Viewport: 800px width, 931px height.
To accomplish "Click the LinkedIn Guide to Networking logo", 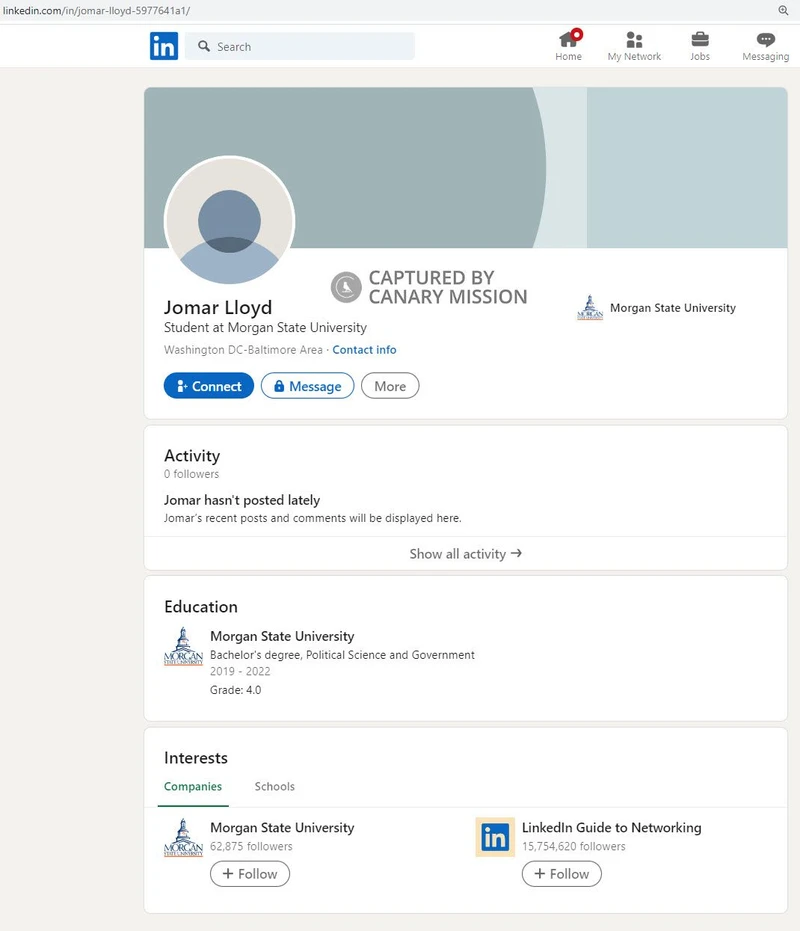I will tap(495, 837).
